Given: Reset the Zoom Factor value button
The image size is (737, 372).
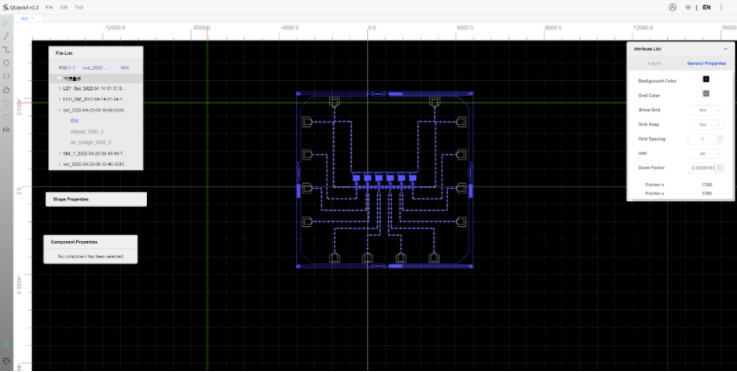Looking at the screenshot, I should (720, 167).
